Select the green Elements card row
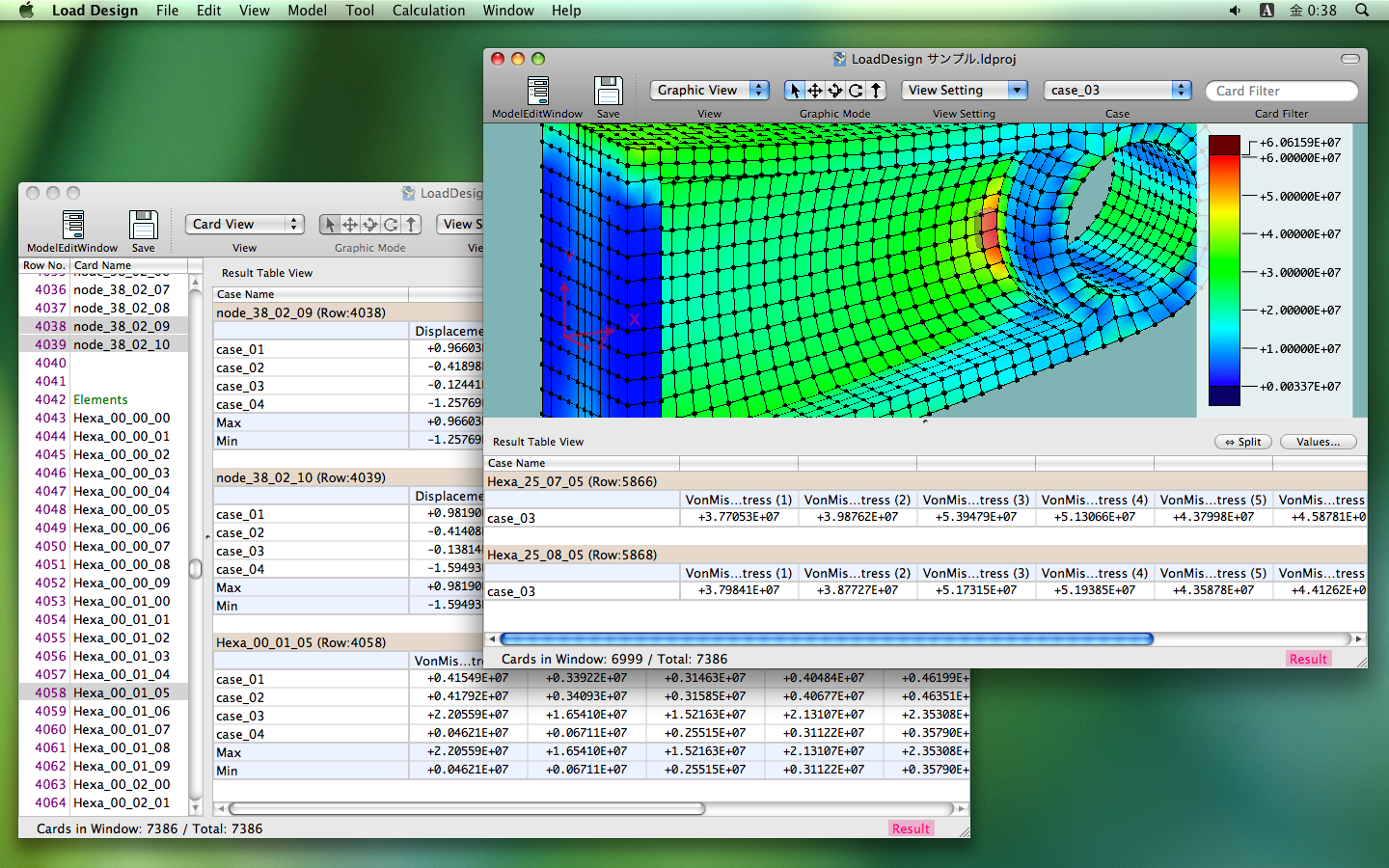 click(x=104, y=399)
